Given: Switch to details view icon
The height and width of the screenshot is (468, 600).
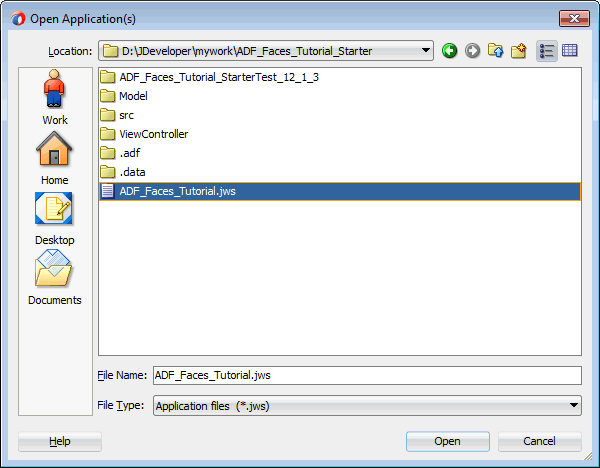Looking at the screenshot, I should click(569, 51).
